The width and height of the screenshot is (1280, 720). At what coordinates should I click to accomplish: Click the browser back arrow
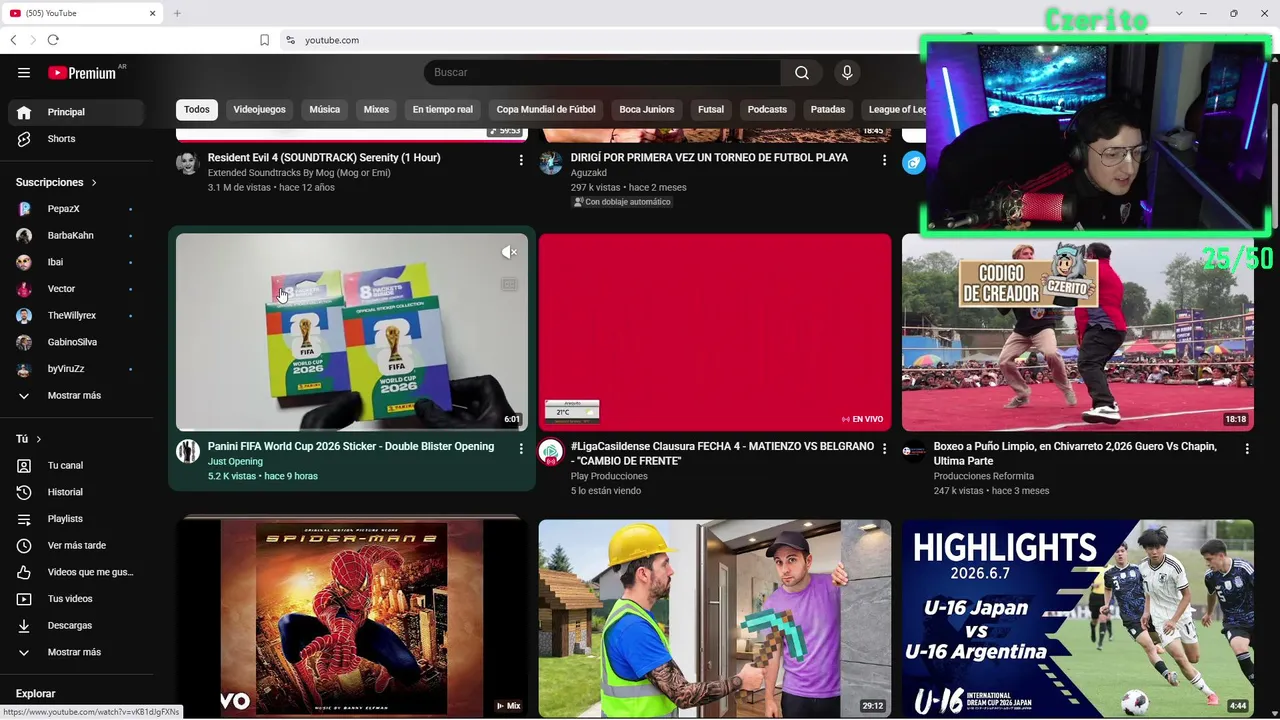pos(13,40)
